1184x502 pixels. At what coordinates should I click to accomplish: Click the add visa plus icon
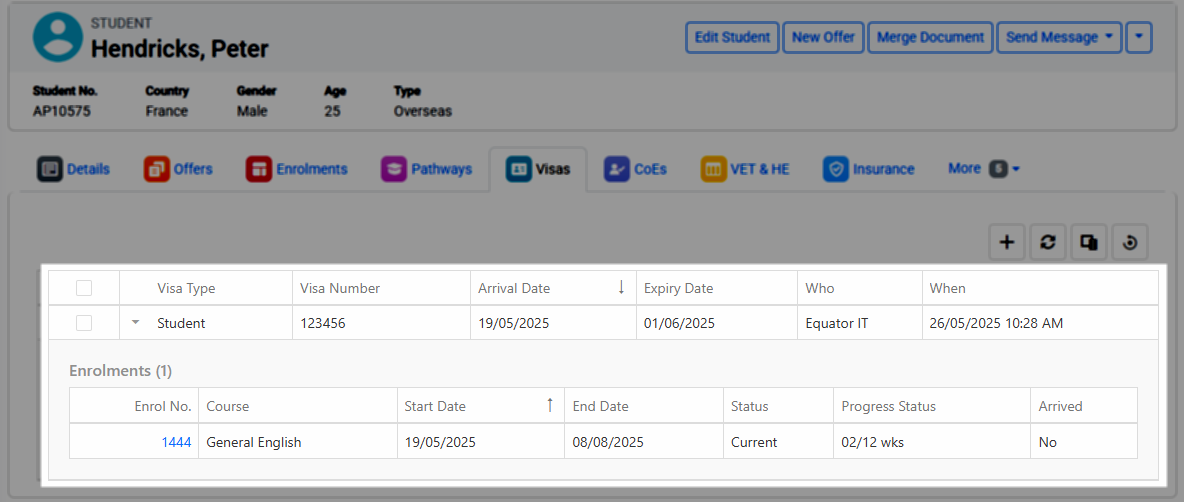point(1007,242)
